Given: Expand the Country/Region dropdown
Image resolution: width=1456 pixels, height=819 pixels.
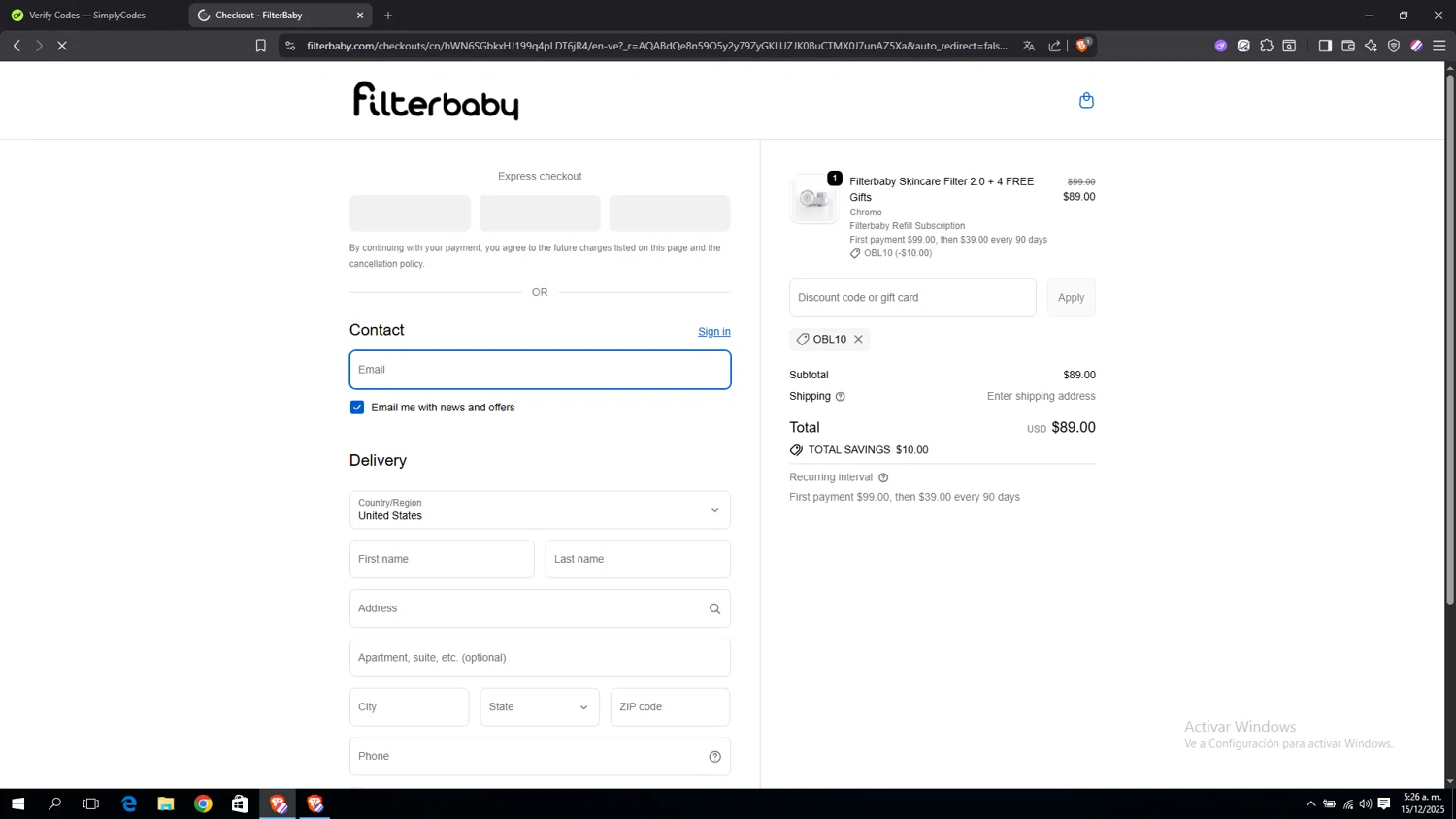Looking at the screenshot, I should coord(540,510).
